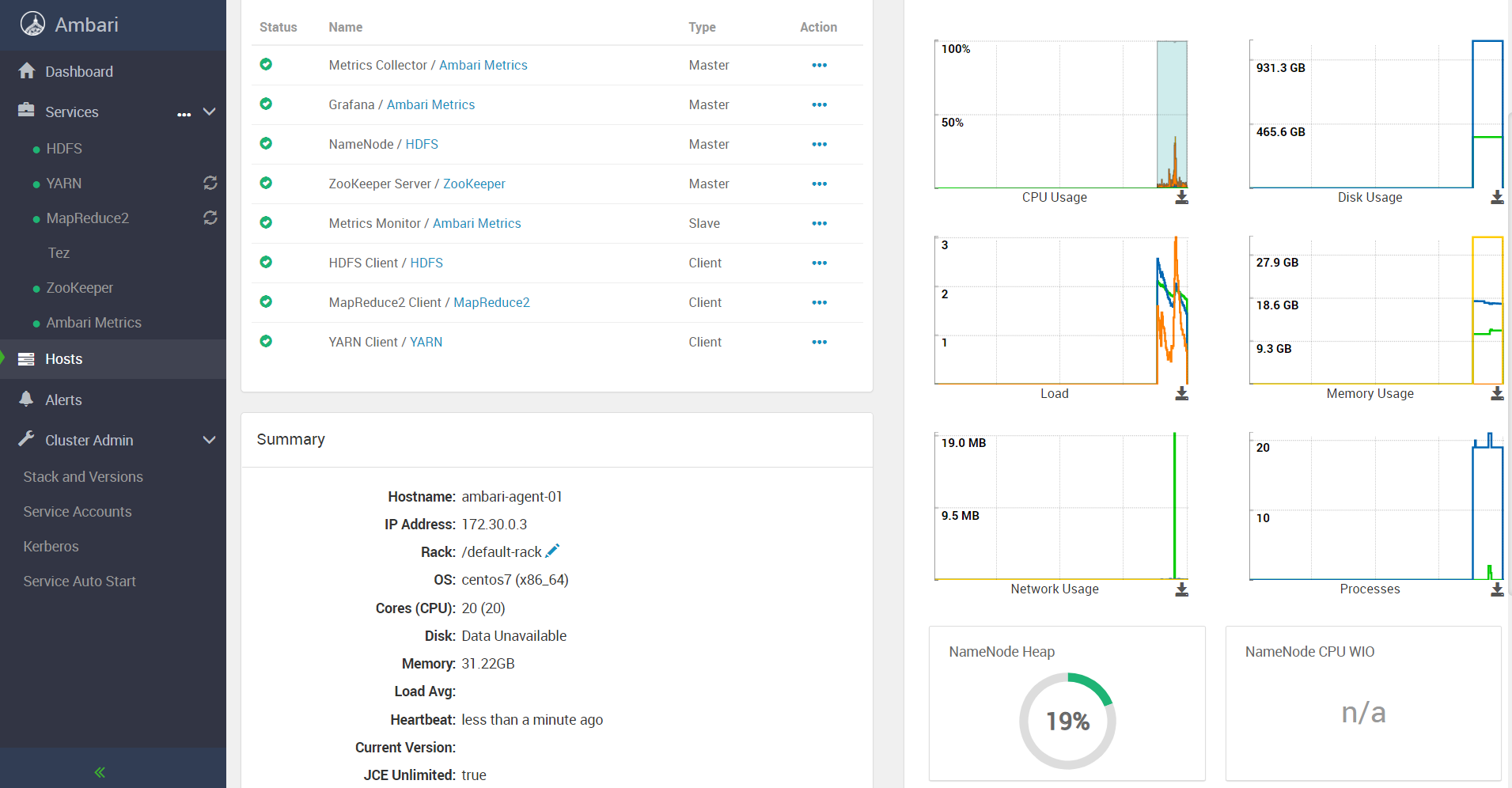Click Metrics Monitor status check icon
The image size is (1512, 788).
point(266,222)
